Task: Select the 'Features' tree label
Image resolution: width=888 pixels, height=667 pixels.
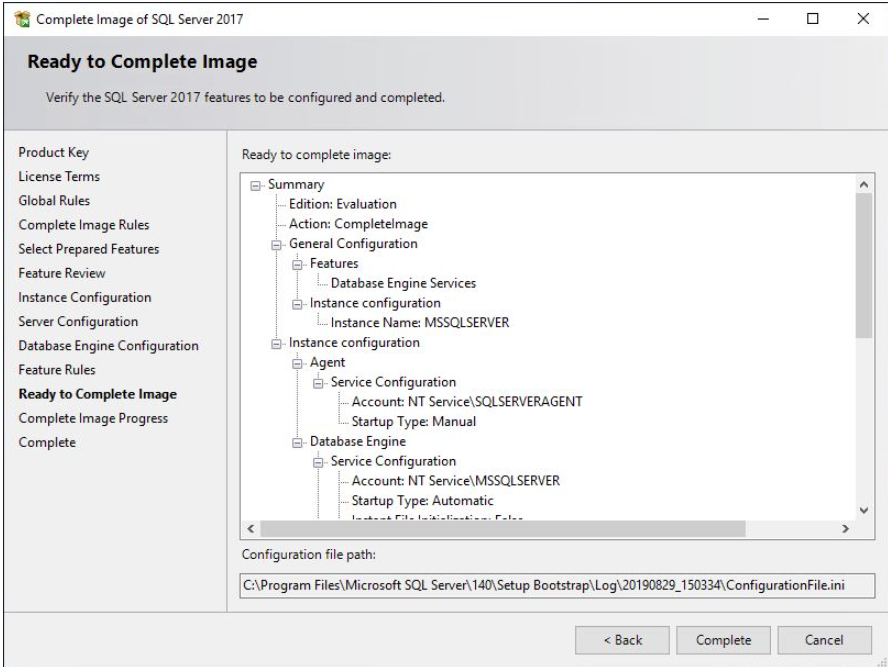Action: pyautogui.click(x=334, y=264)
